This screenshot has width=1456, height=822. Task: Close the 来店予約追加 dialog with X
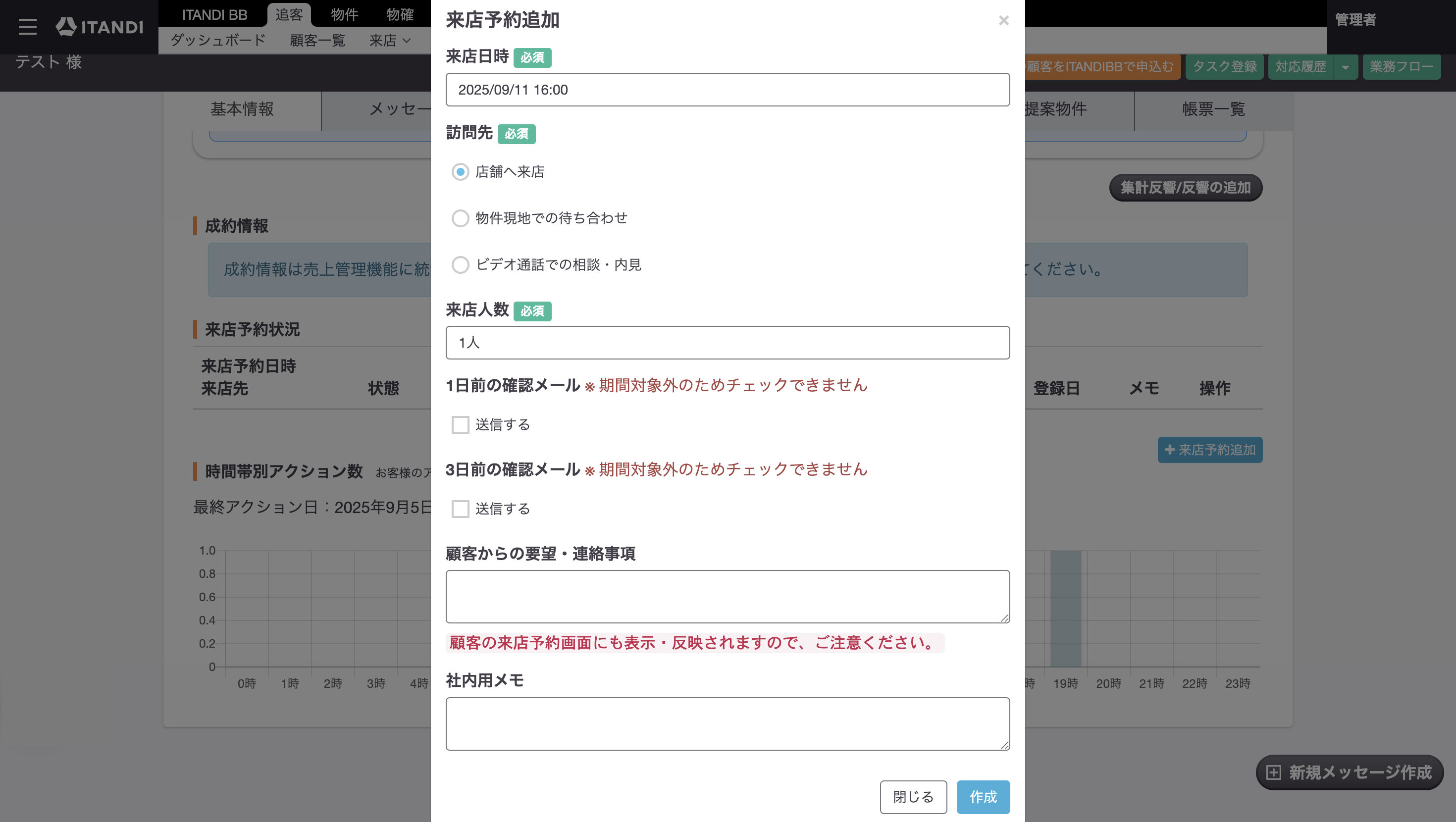(x=1003, y=20)
